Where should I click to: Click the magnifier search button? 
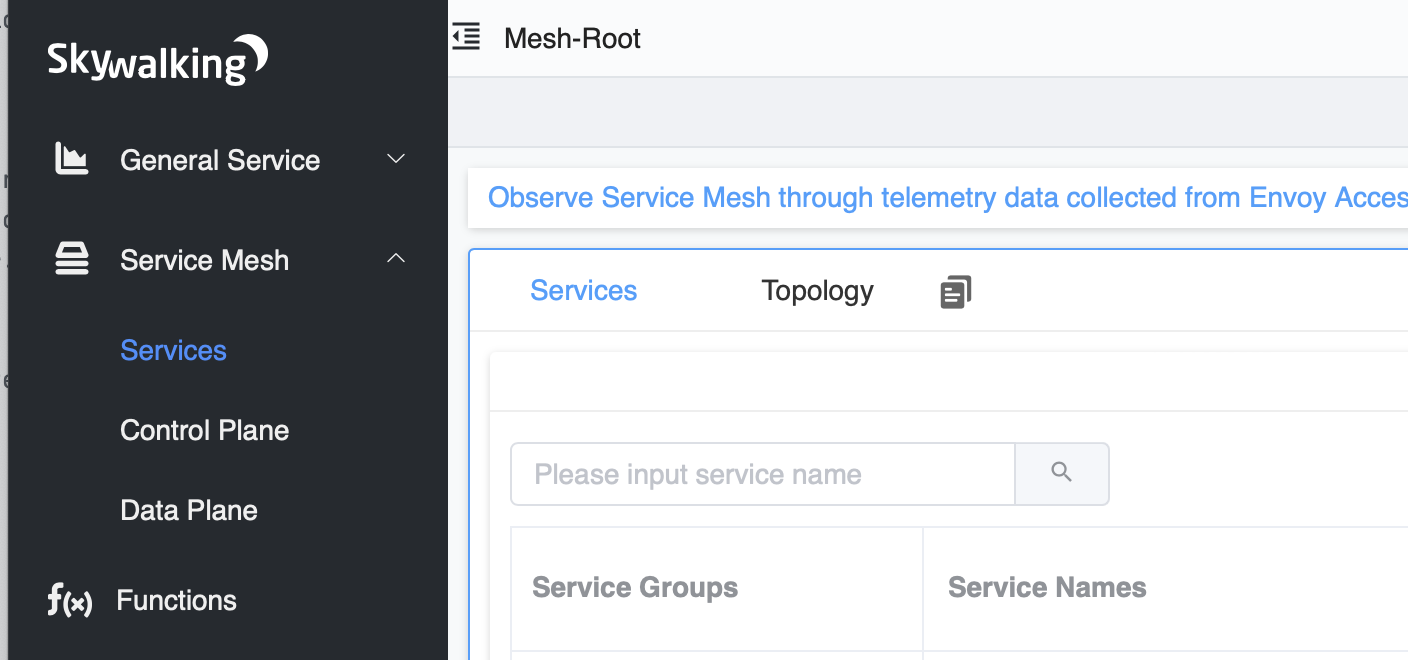pos(1062,473)
